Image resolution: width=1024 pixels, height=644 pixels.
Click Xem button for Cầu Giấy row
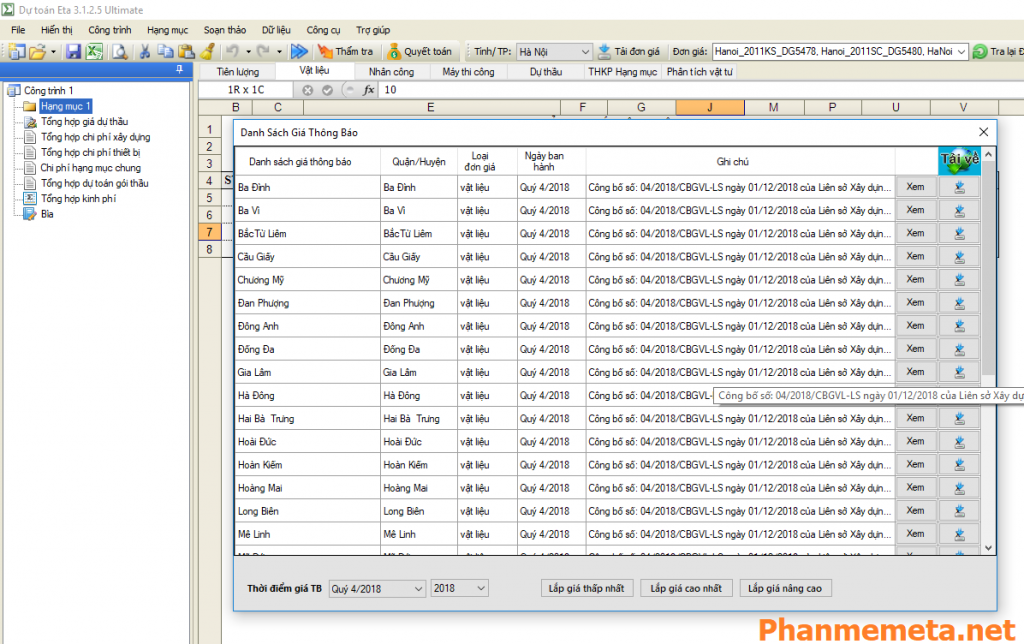point(915,256)
